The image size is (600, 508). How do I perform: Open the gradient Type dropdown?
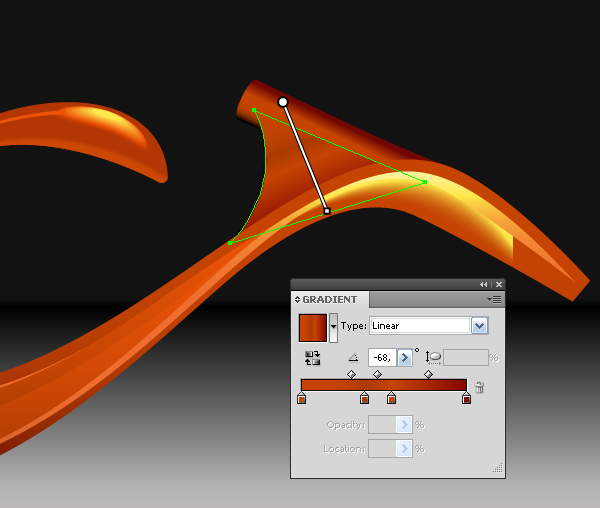tap(479, 326)
